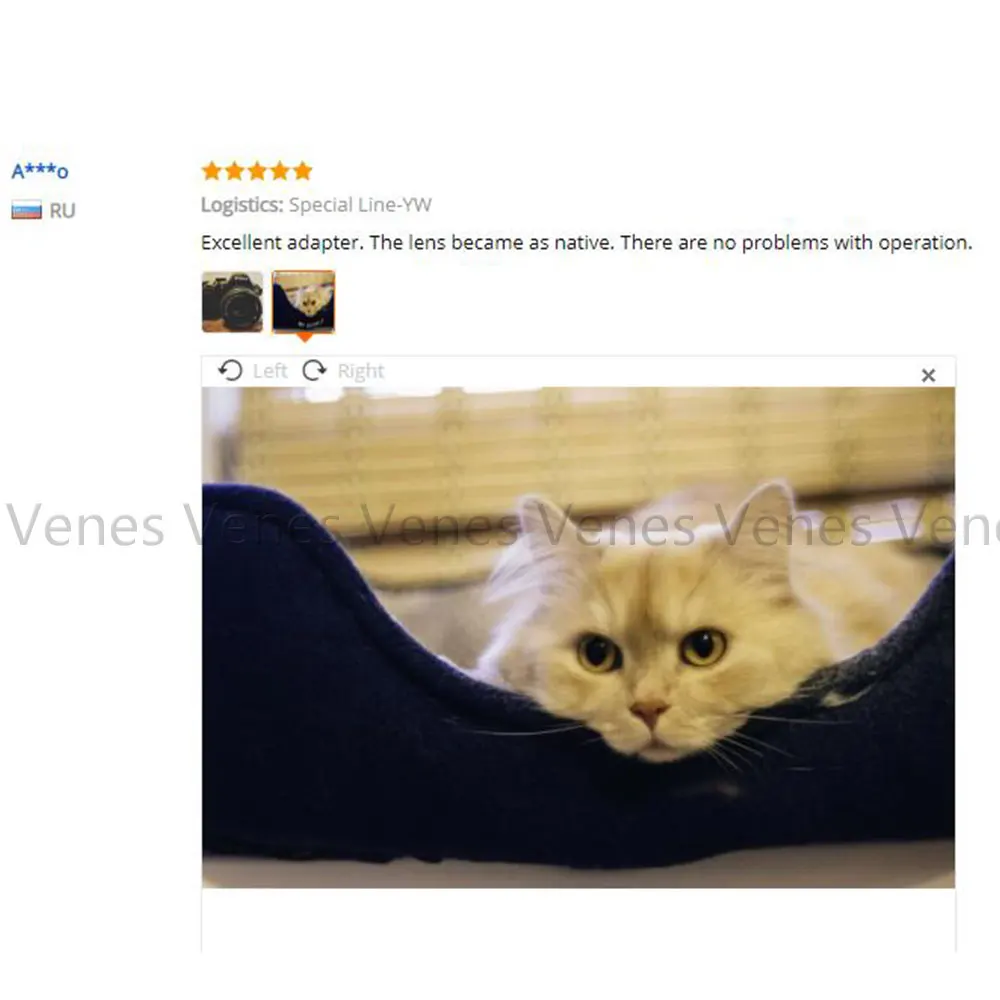The height and width of the screenshot is (1000, 1000).
Task: Click the last orange rating star
Action: click(x=303, y=171)
